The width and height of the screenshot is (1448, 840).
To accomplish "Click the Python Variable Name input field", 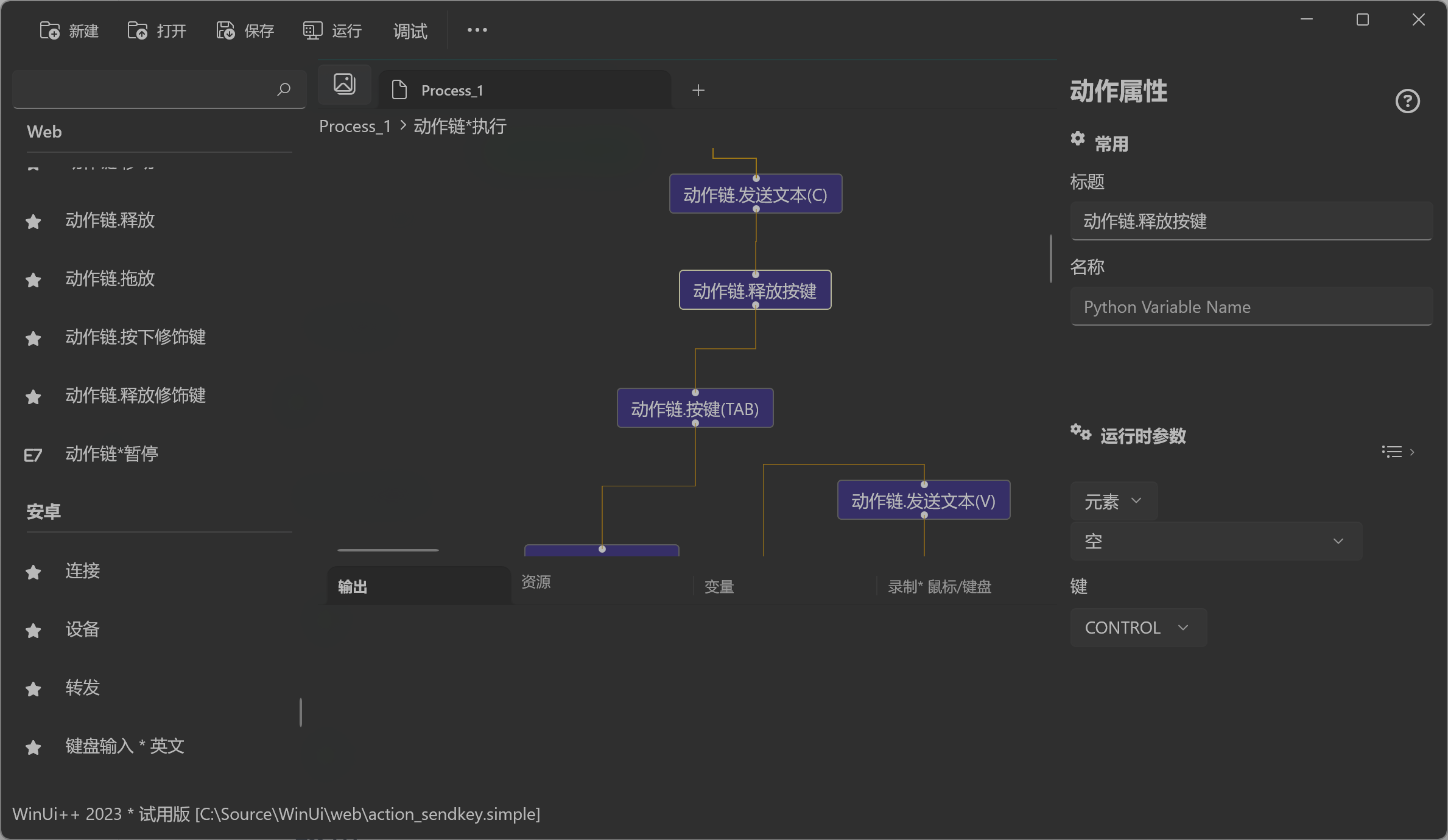I will (1251, 307).
